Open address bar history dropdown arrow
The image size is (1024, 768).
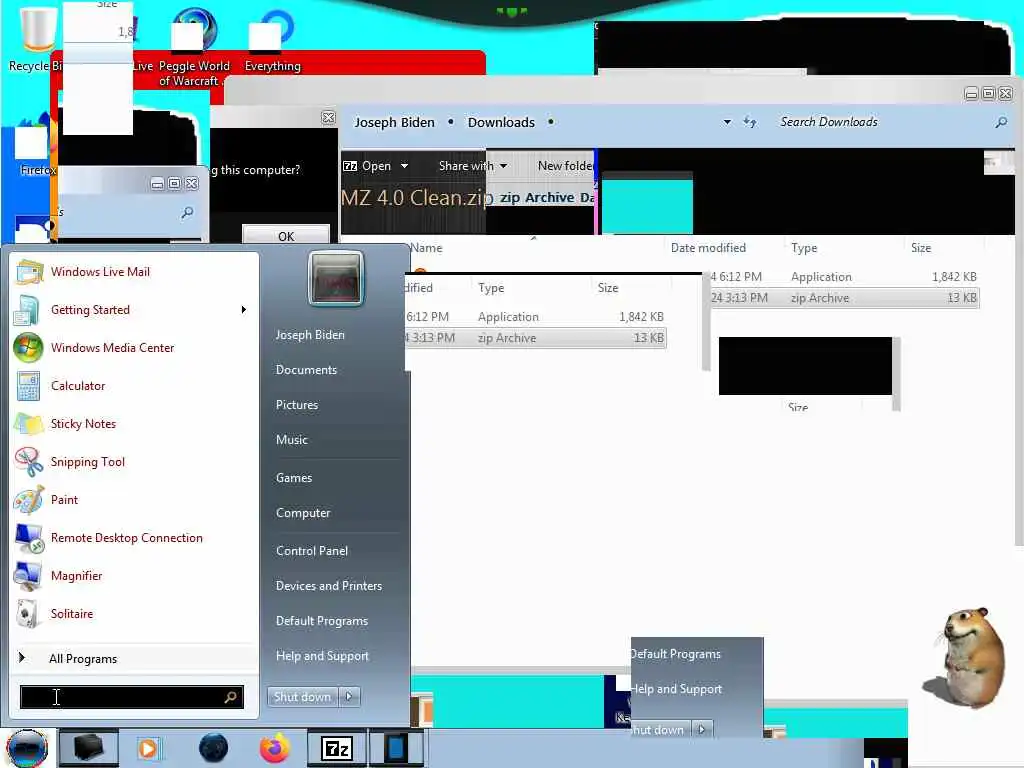click(727, 122)
